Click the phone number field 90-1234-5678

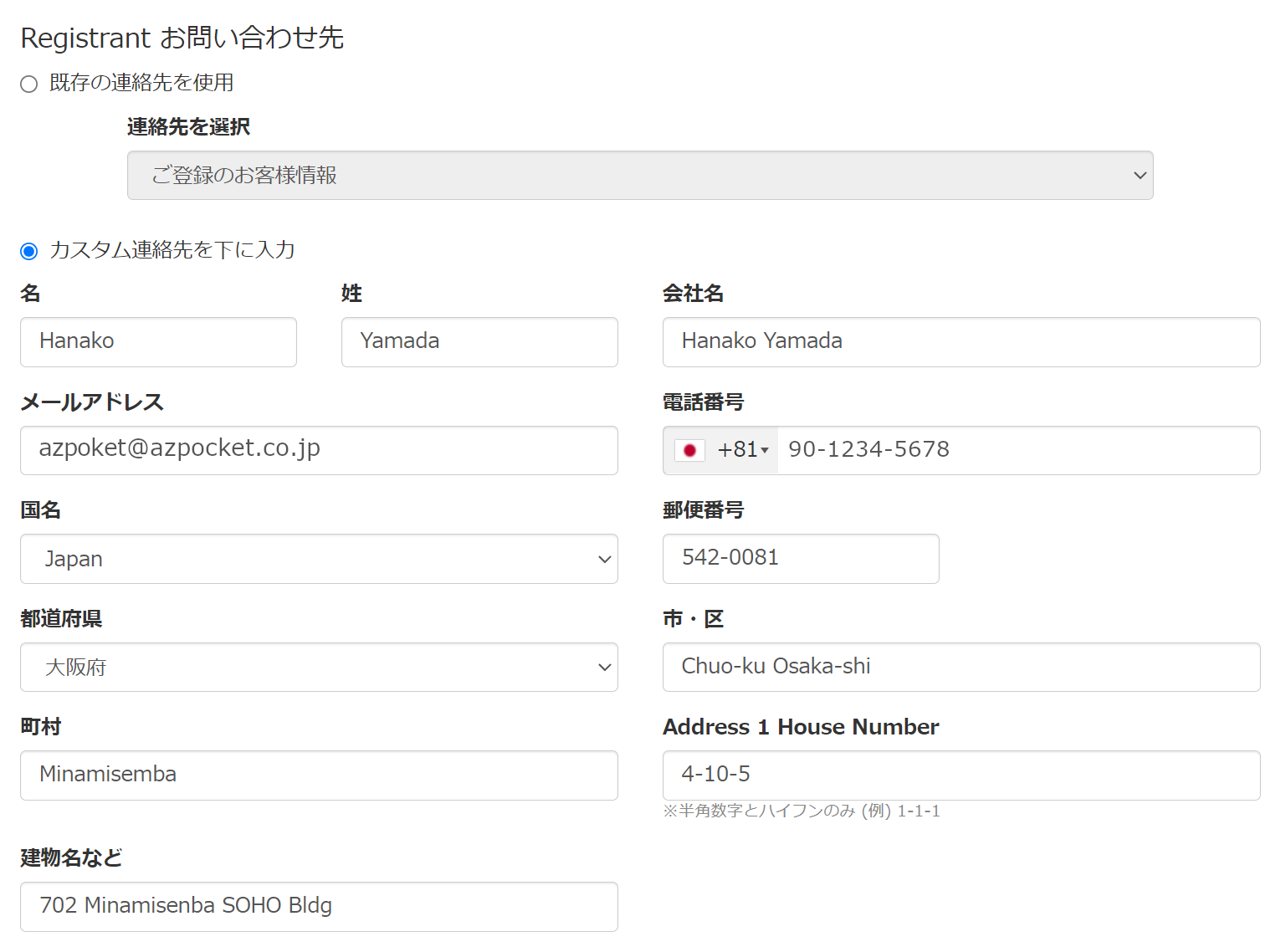point(1017,450)
